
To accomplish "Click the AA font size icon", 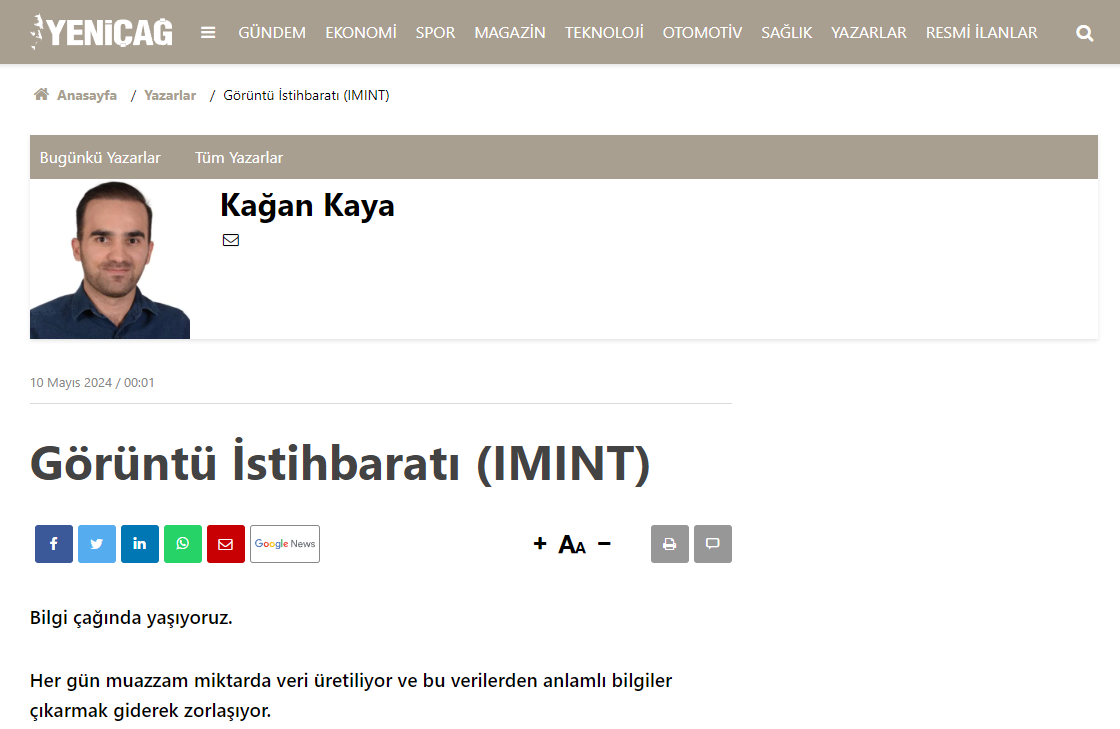I will [x=572, y=545].
